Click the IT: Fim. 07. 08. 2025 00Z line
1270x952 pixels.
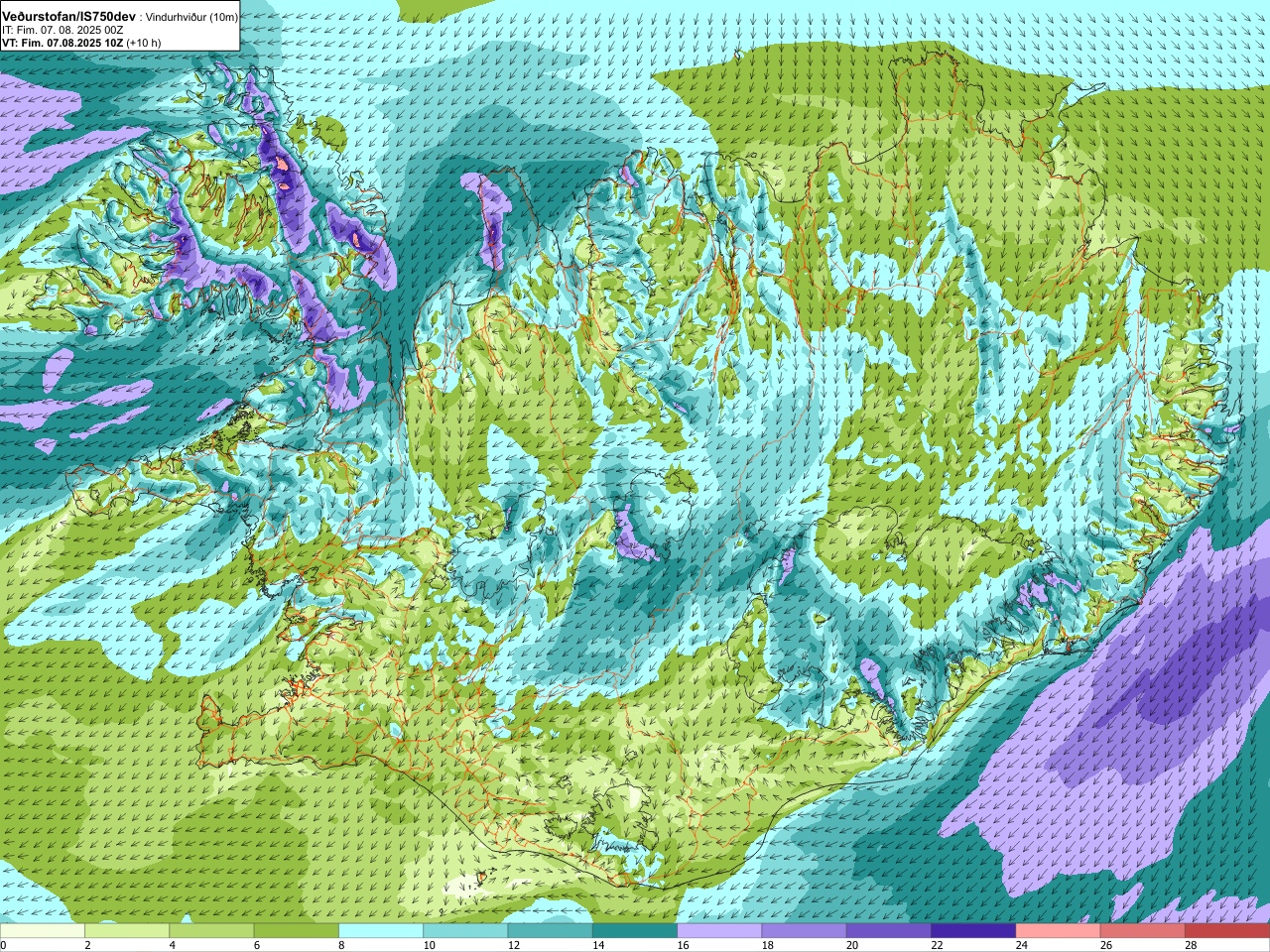tap(63, 31)
